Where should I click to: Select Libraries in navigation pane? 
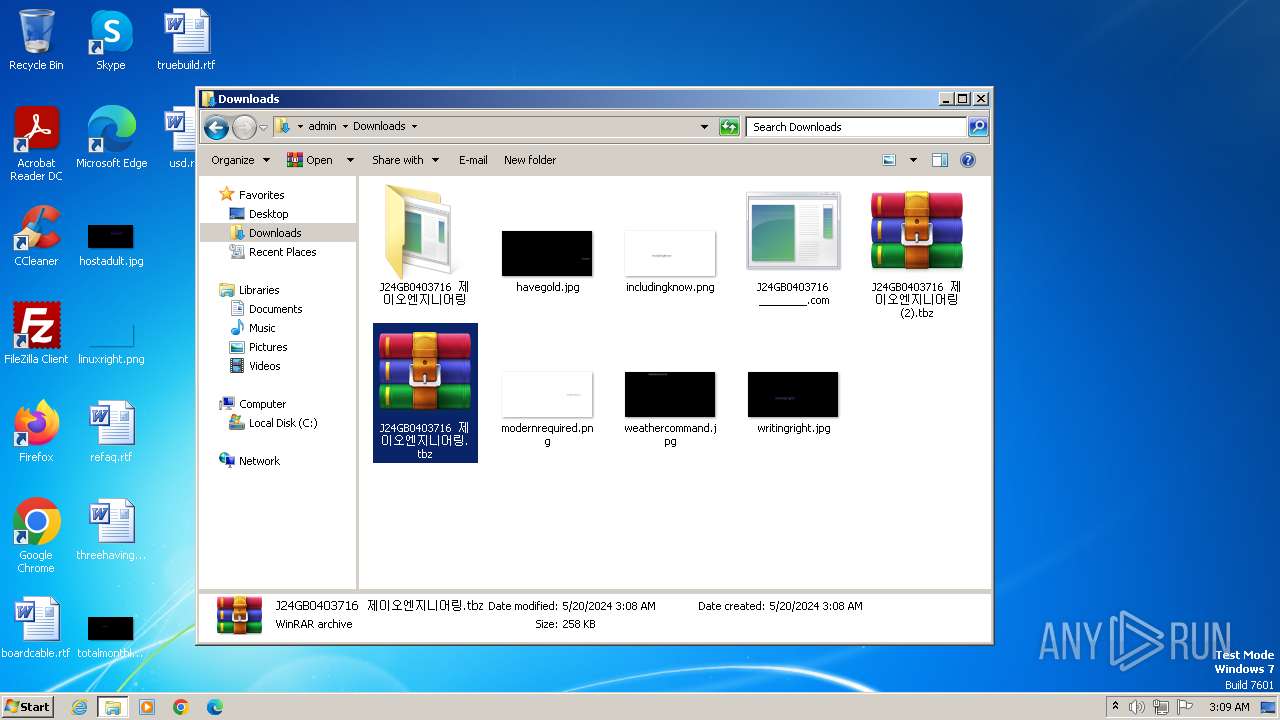click(259, 290)
